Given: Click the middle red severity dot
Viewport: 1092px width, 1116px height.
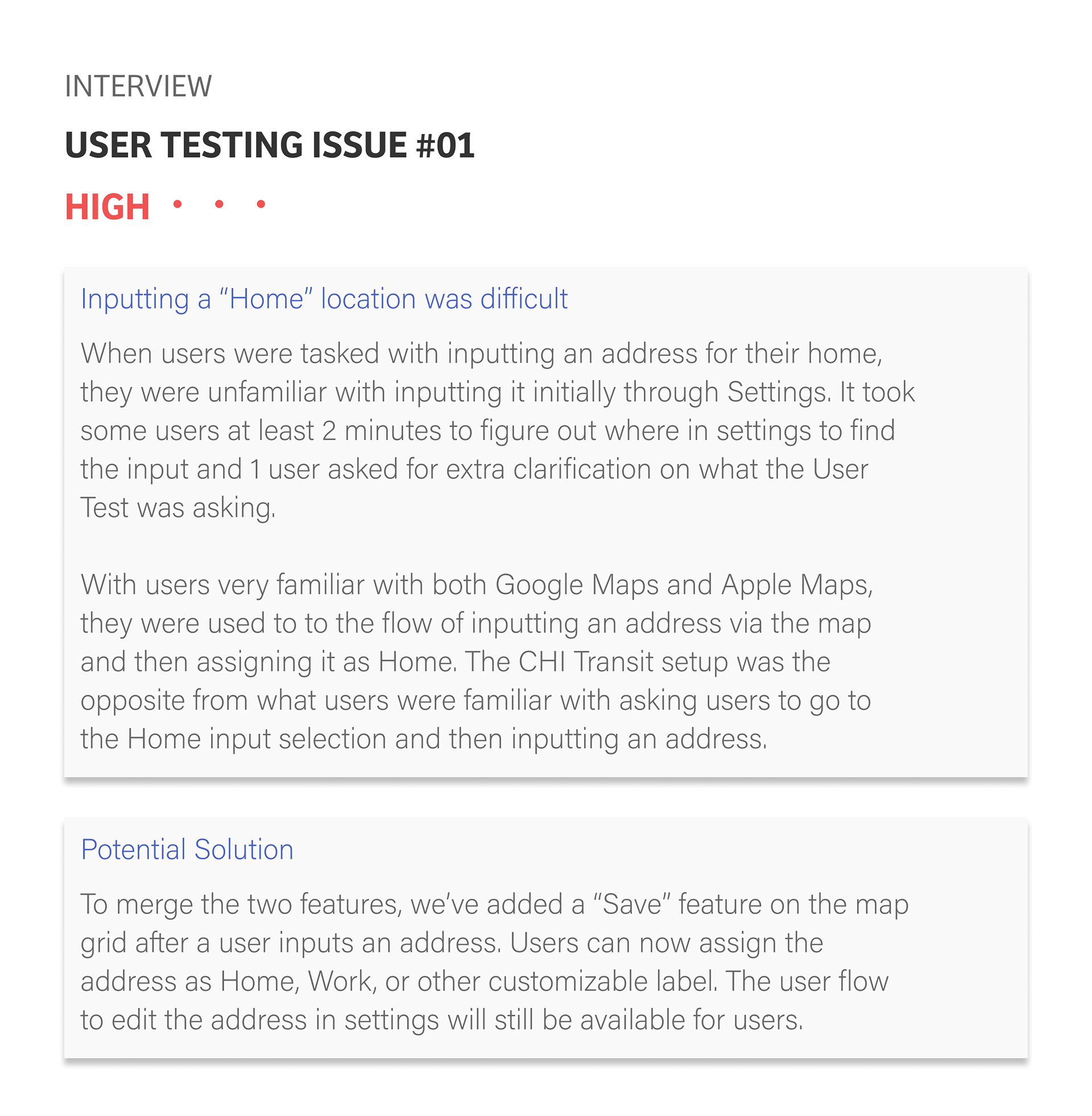Looking at the screenshot, I should click(219, 204).
